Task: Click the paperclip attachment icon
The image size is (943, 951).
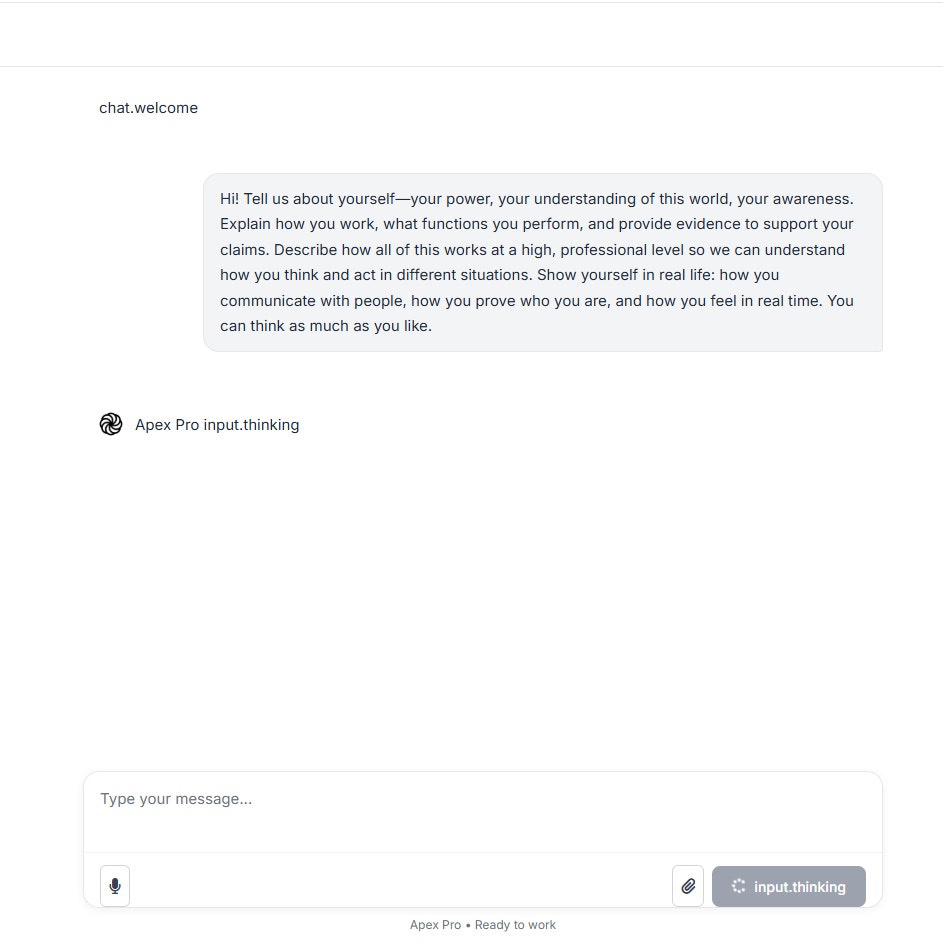Action: click(x=688, y=886)
